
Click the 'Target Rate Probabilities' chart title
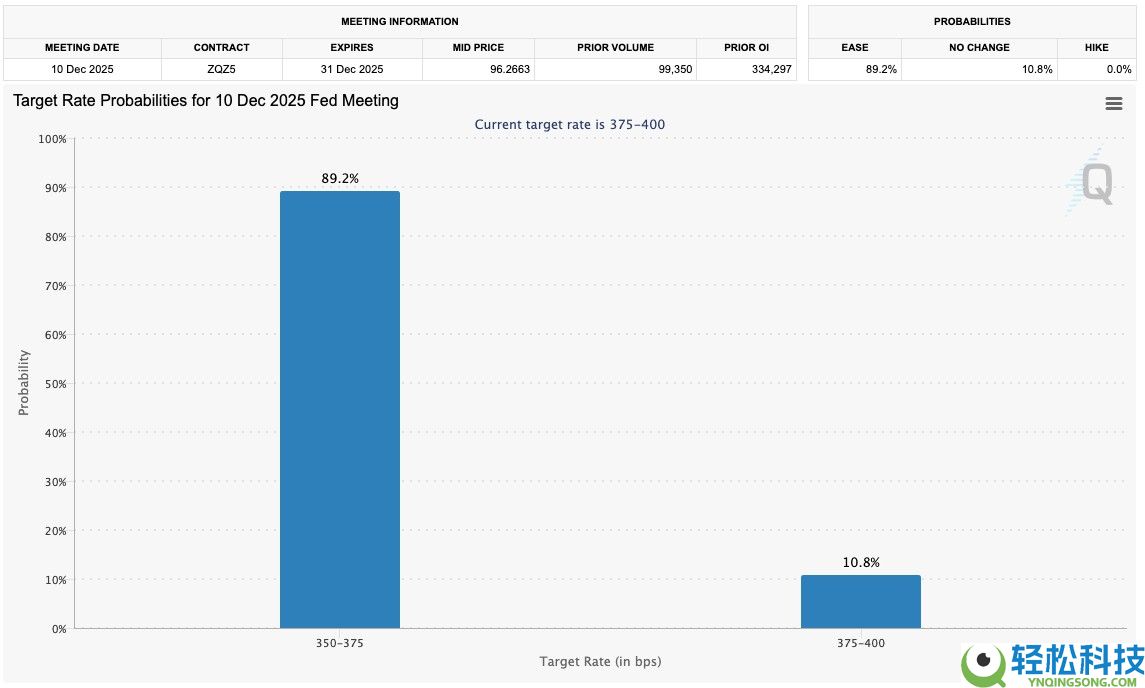coord(206,100)
